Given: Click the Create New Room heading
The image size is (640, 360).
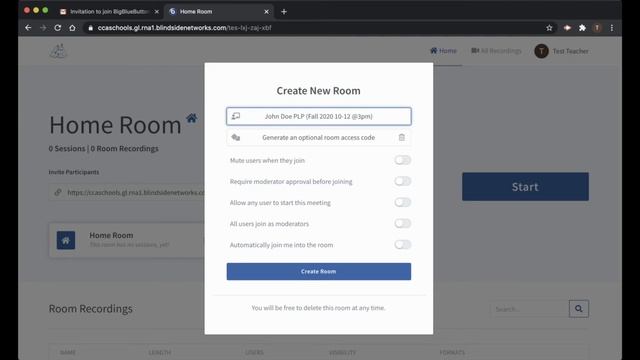Looking at the screenshot, I should coord(319,91).
